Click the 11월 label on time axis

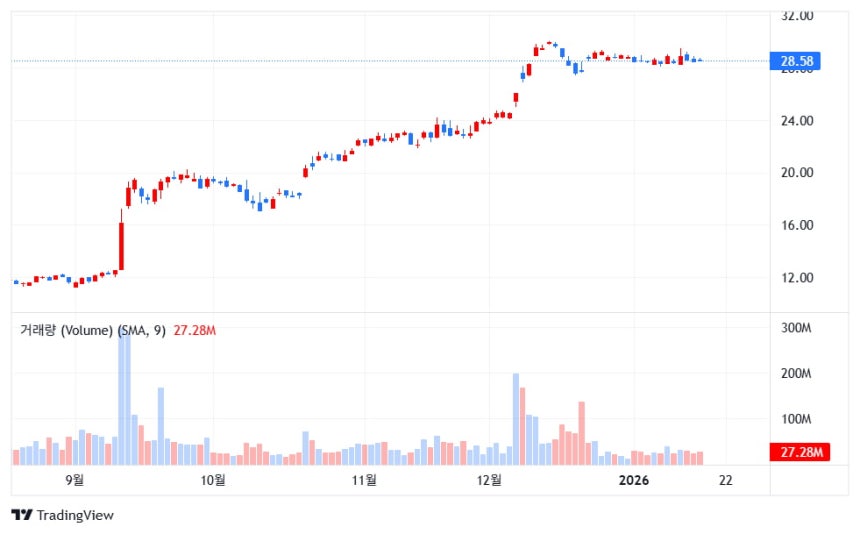pyautogui.click(x=365, y=481)
